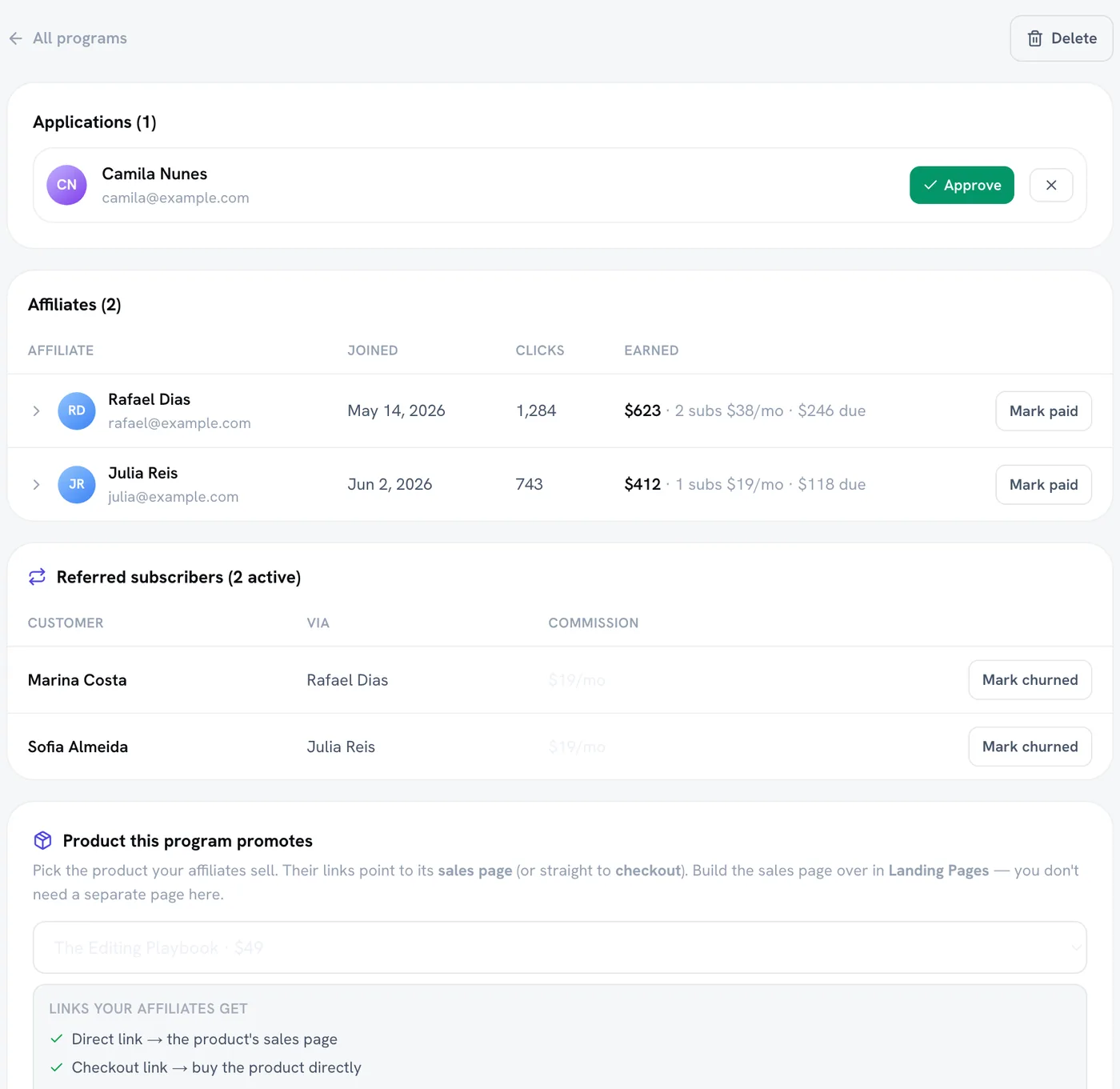Click the $412 earned amount
The height and width of the screenshot is (1089, 1120).
pos(642,484)
